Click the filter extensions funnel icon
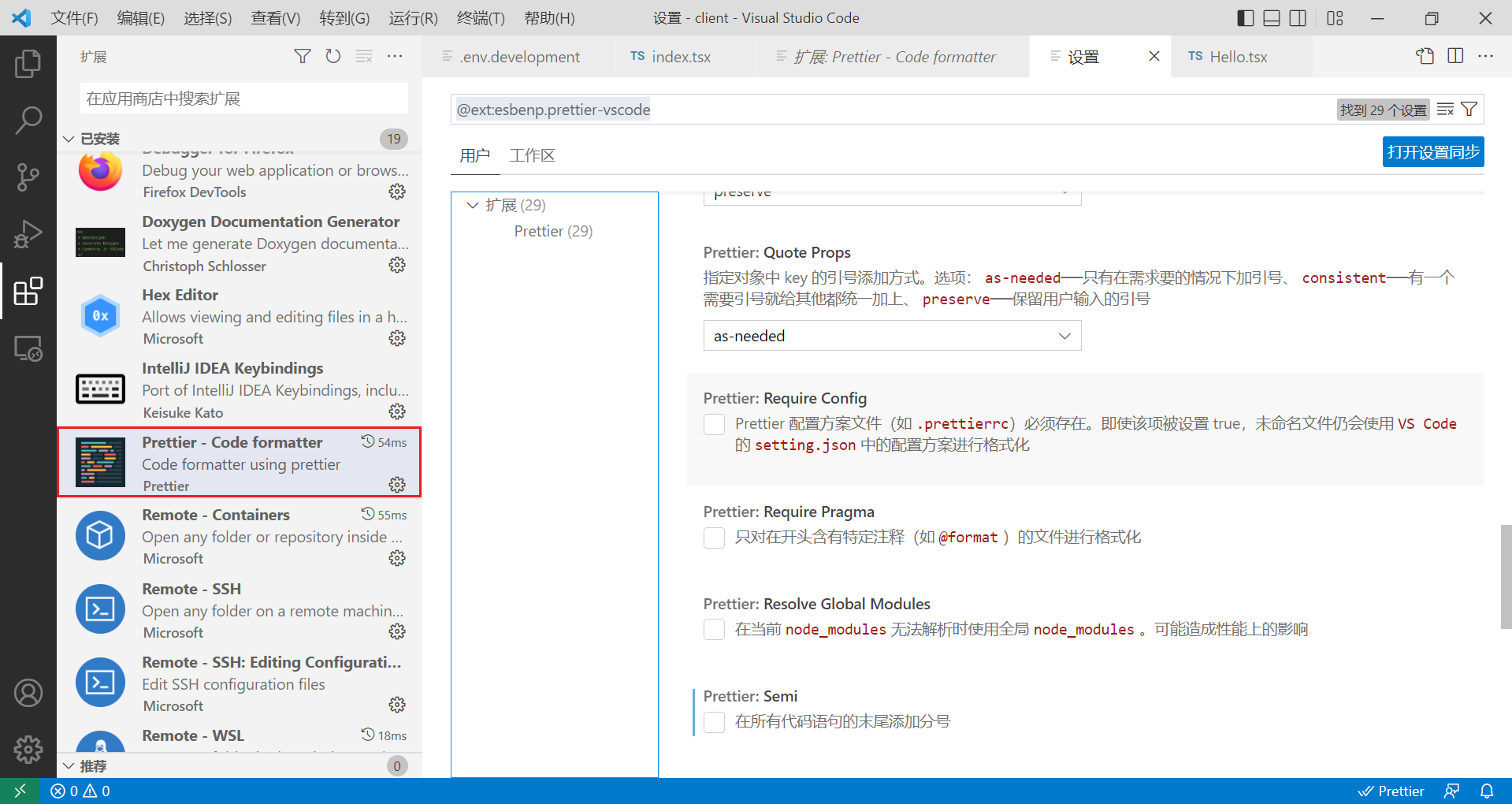1512x804 pixels. pos(303,56)
